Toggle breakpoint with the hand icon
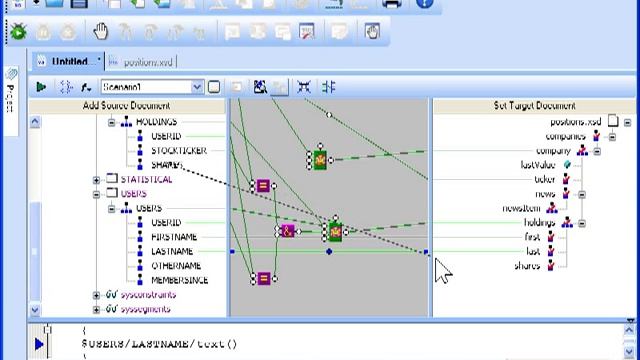Screen dimensions: 640x360 (x=100, y=31)
